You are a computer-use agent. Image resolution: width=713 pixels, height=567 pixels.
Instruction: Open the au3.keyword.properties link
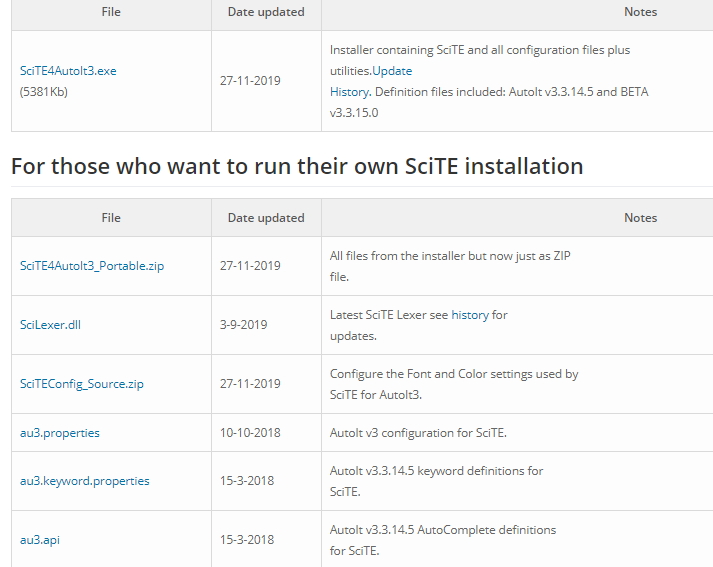[x=85, y=481]
